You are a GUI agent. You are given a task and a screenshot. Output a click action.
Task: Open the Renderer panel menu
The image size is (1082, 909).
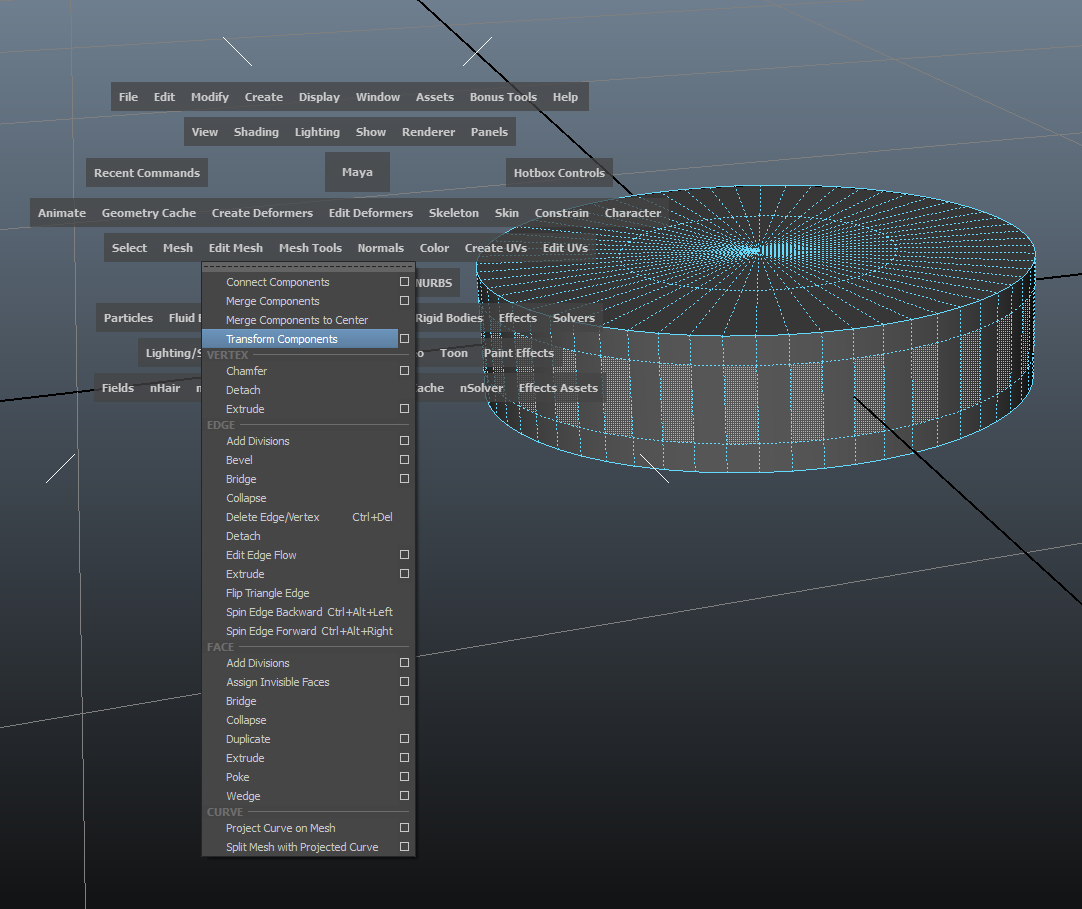pos(429,132)
